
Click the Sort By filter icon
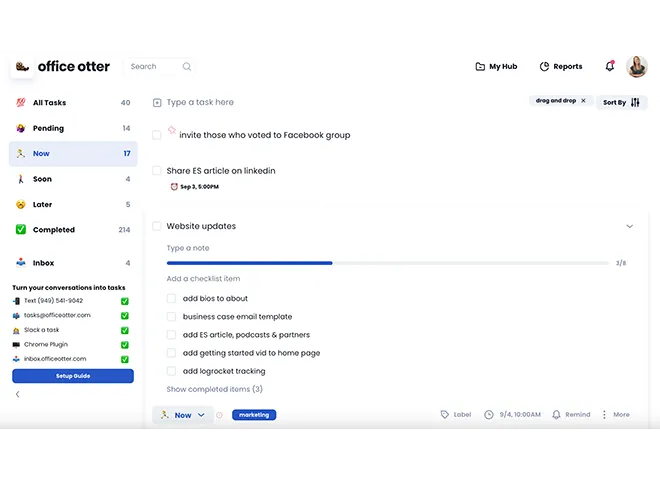click(635, 102)
